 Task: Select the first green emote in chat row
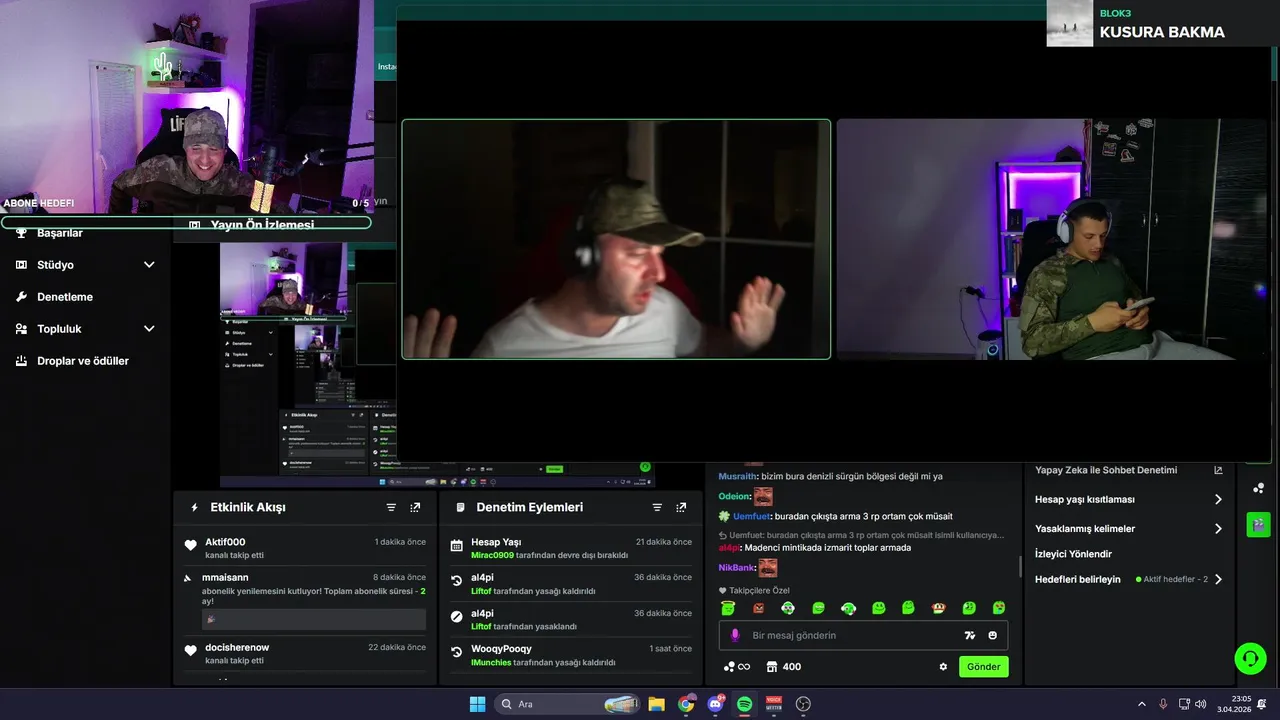(728, 608)
